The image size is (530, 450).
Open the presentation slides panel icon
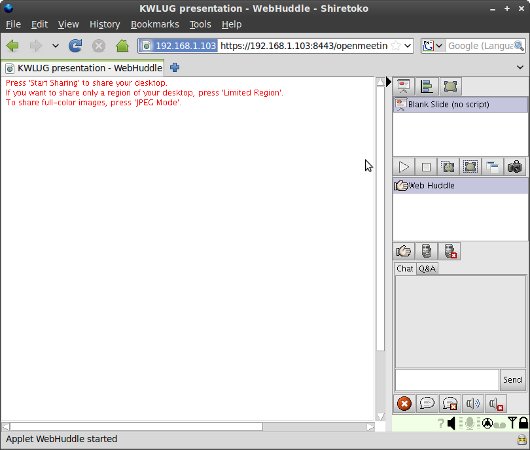(404, 86)
